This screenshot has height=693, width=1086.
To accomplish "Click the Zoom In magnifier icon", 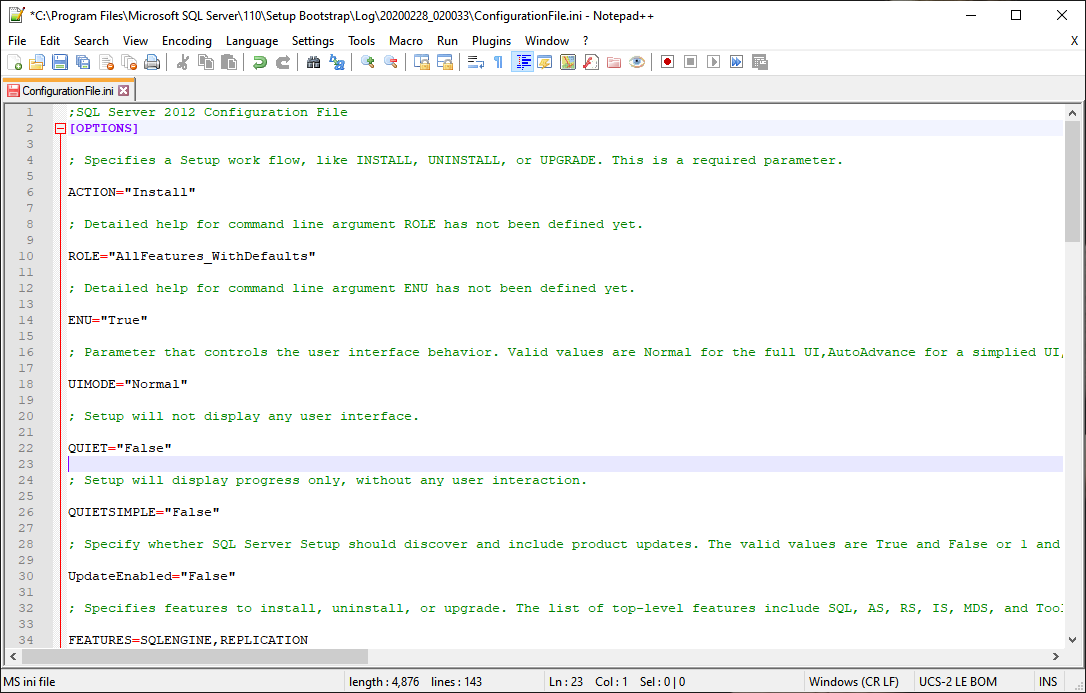I will [368, 62].
